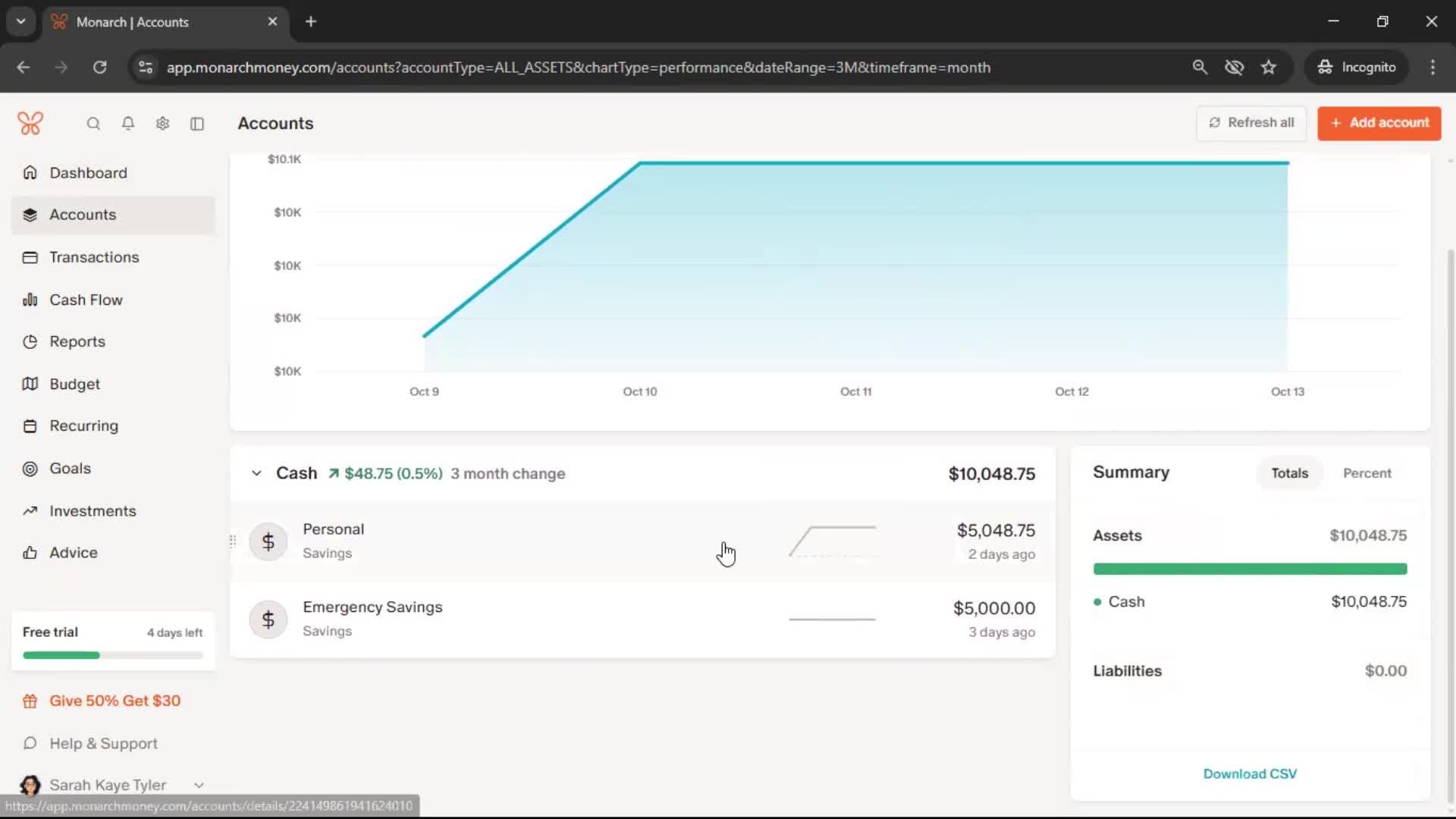Click the Personal account sparkline chart
1456x819 pixels.
click(833, 541)
